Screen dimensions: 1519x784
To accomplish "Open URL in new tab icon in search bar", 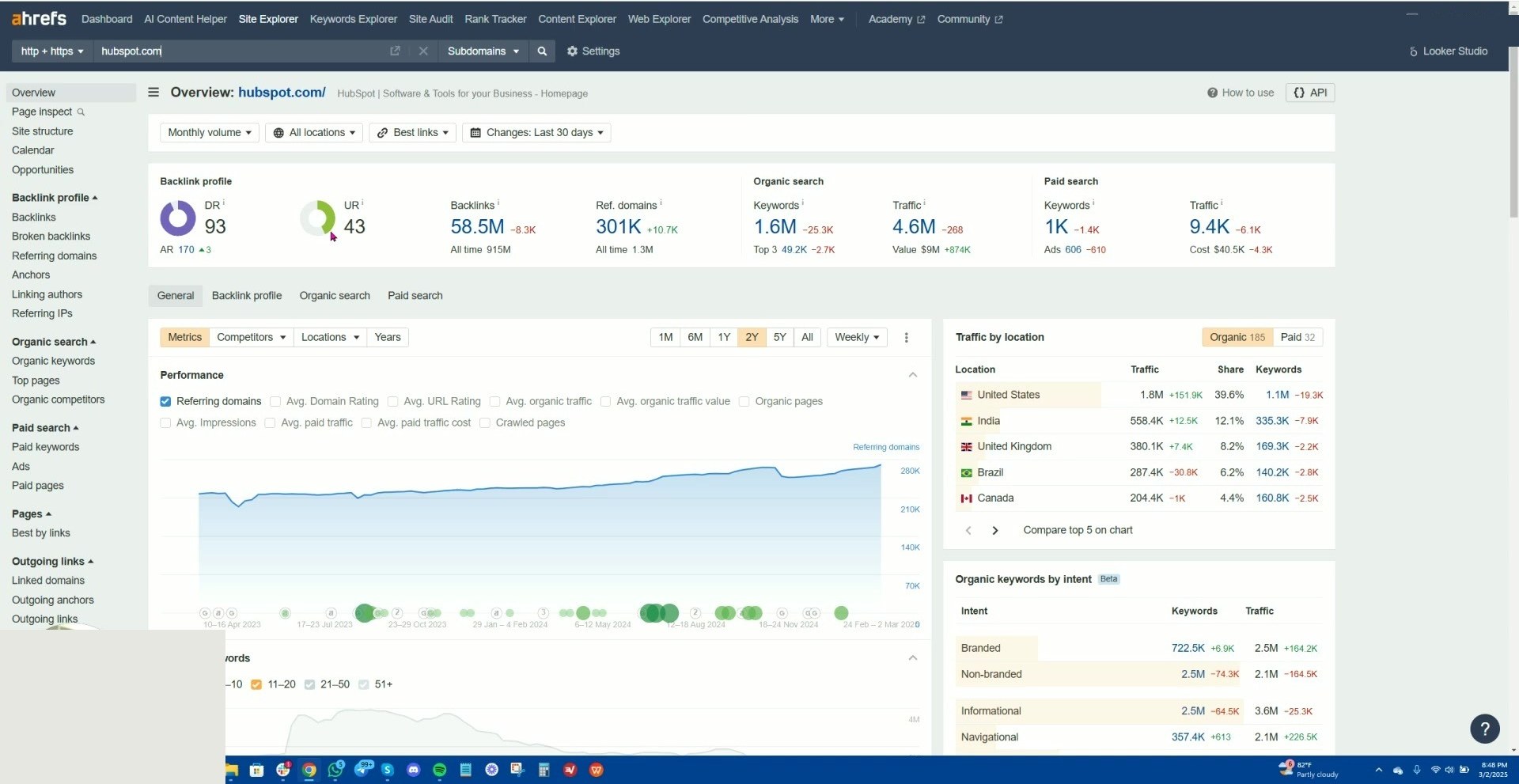I will pyautogui.click(x=395, y=51).
